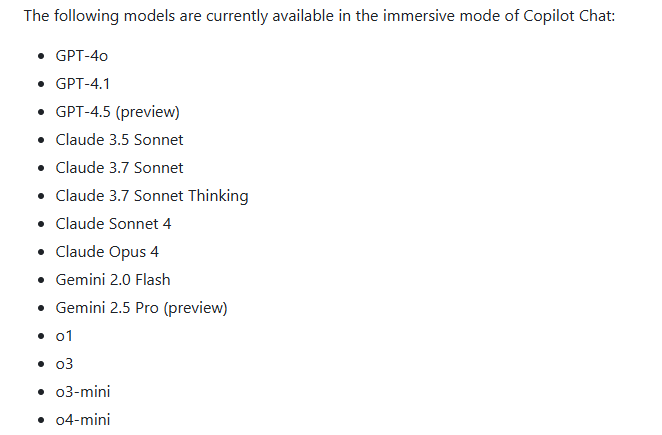Click the bullet beside o4-mini

point(41,420)
